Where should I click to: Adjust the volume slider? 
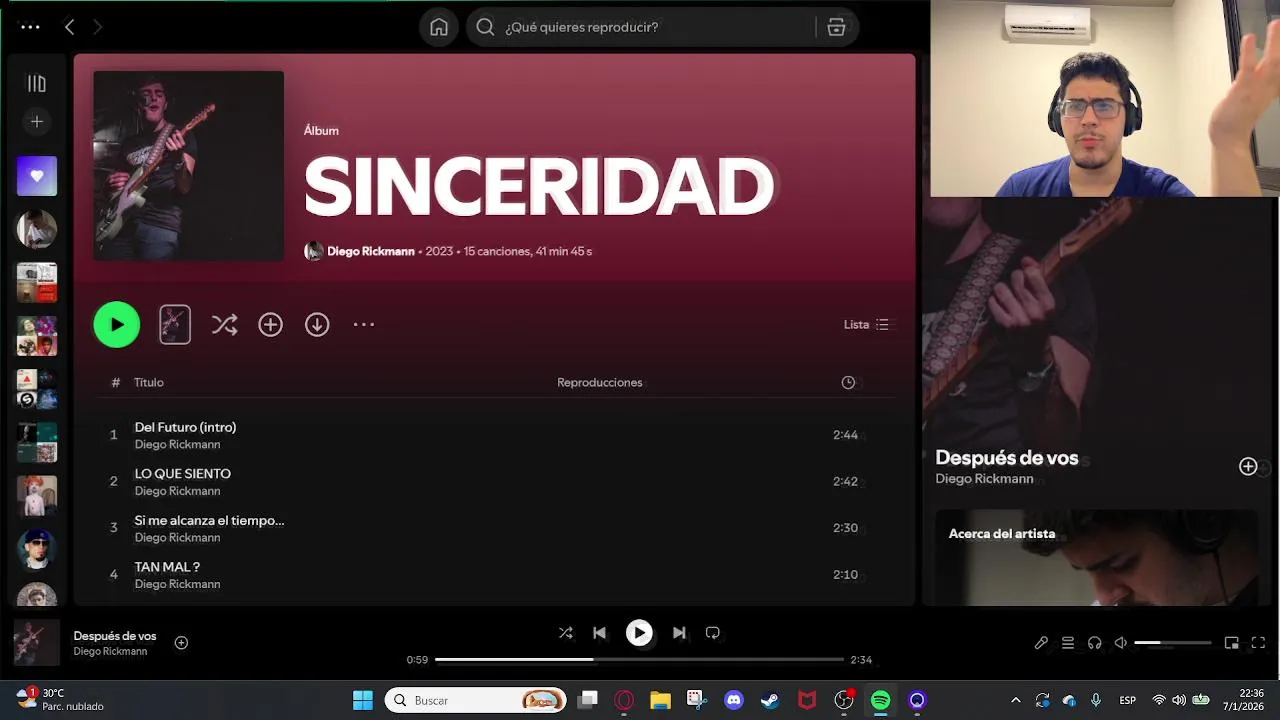coord(1173,643)
